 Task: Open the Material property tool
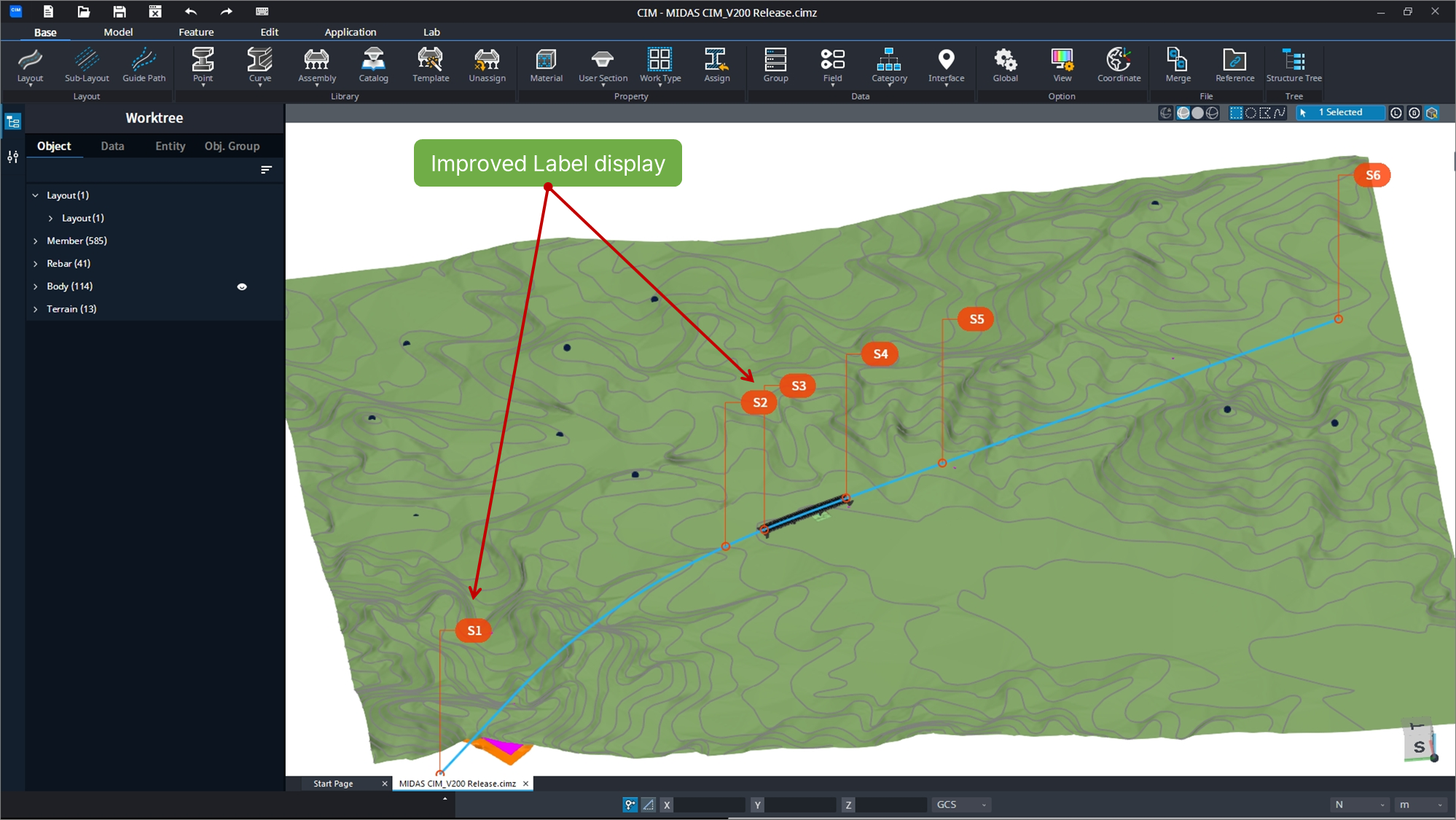(546, 66)
